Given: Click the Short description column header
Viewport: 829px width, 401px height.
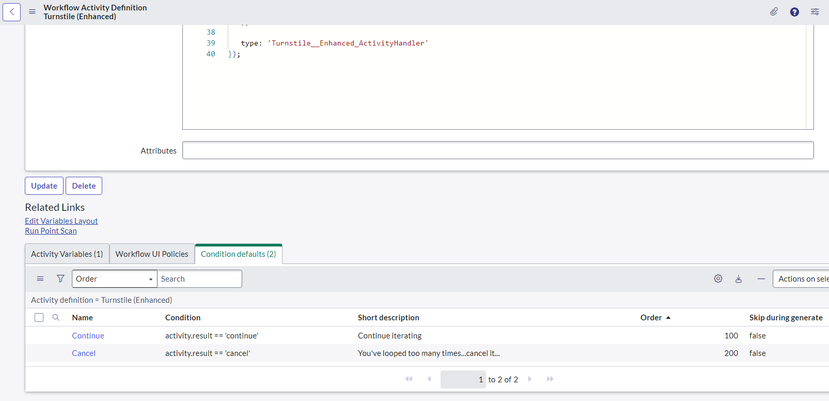Looking at the screenshot, I should click(x=389, y=317).
